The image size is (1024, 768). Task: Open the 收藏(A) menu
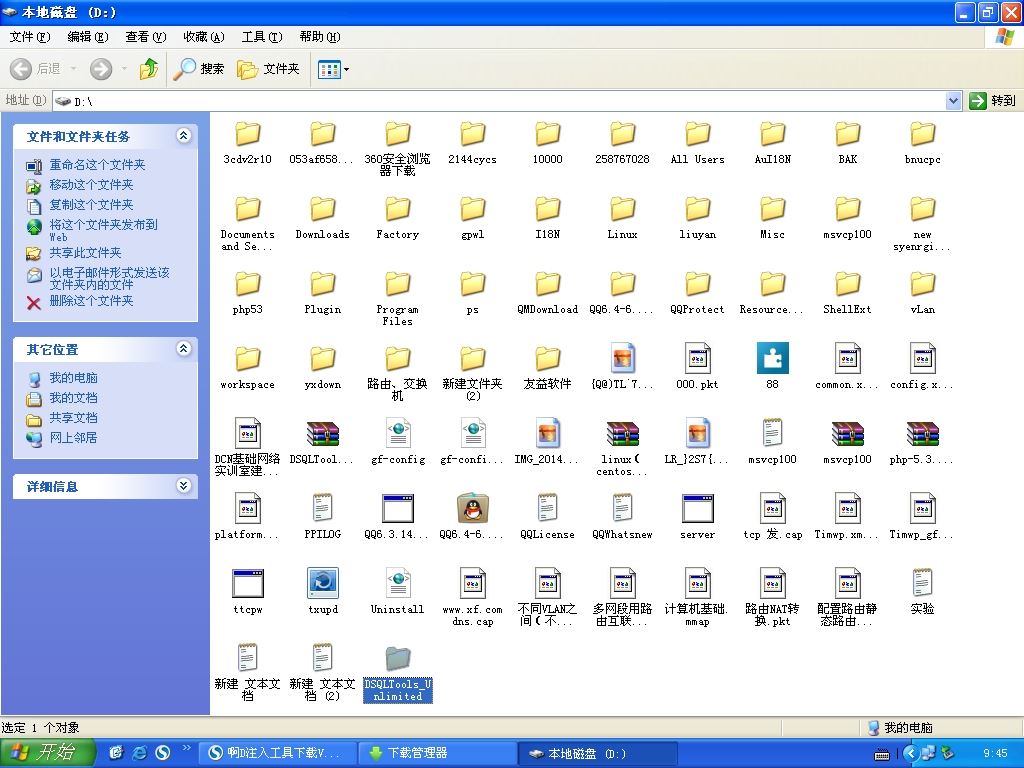(x=204, y=37)
